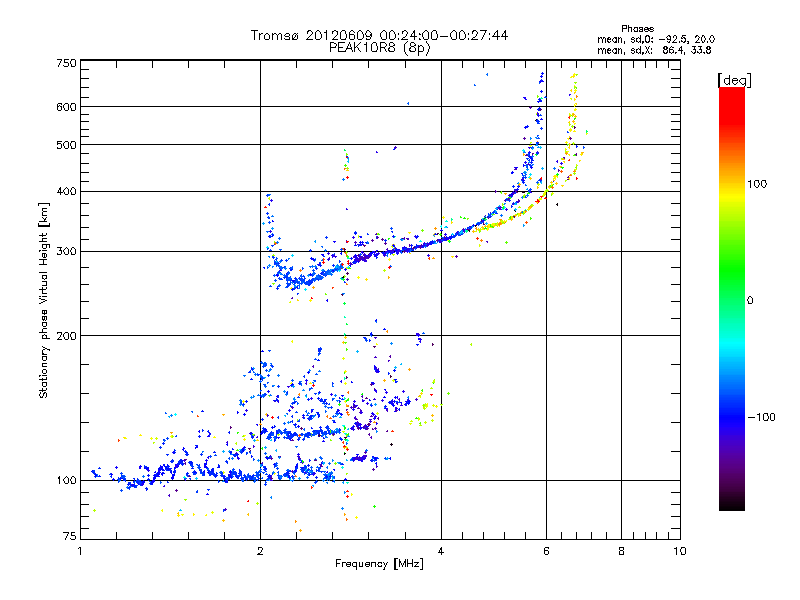Click the colorbar tick label '-100'
The width and height of the screenshot is (800, 600).
[x=761, y=417]
